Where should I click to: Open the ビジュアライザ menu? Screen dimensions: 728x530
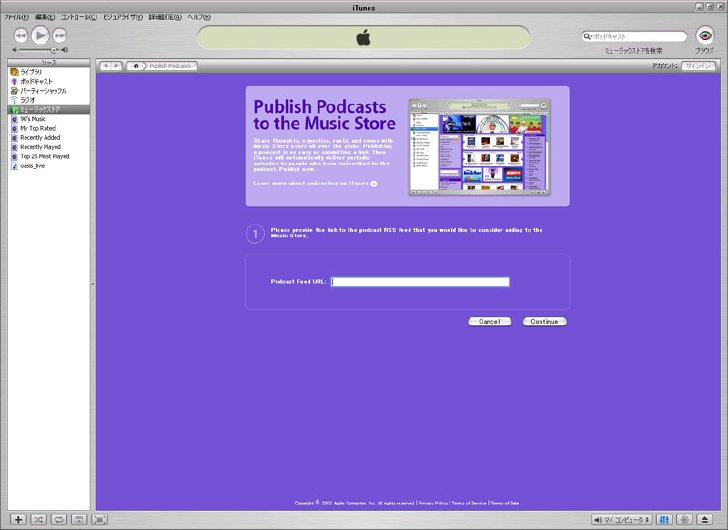click(123, 17)
